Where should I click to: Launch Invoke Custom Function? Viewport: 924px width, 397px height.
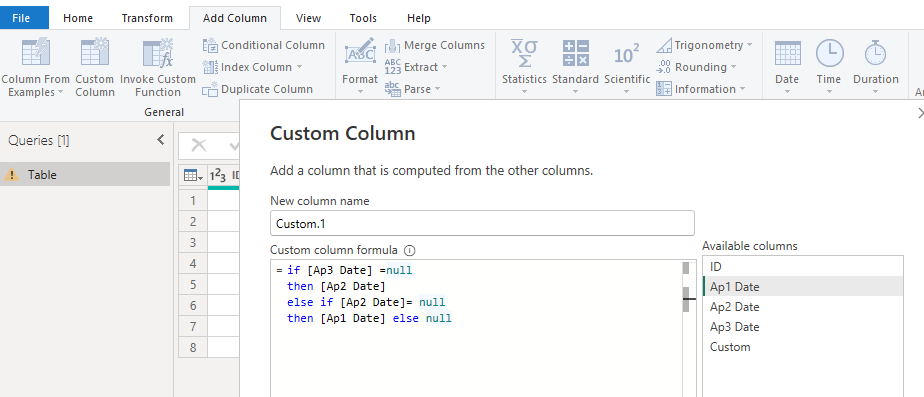pyautogui.click(x=158, y=67)
